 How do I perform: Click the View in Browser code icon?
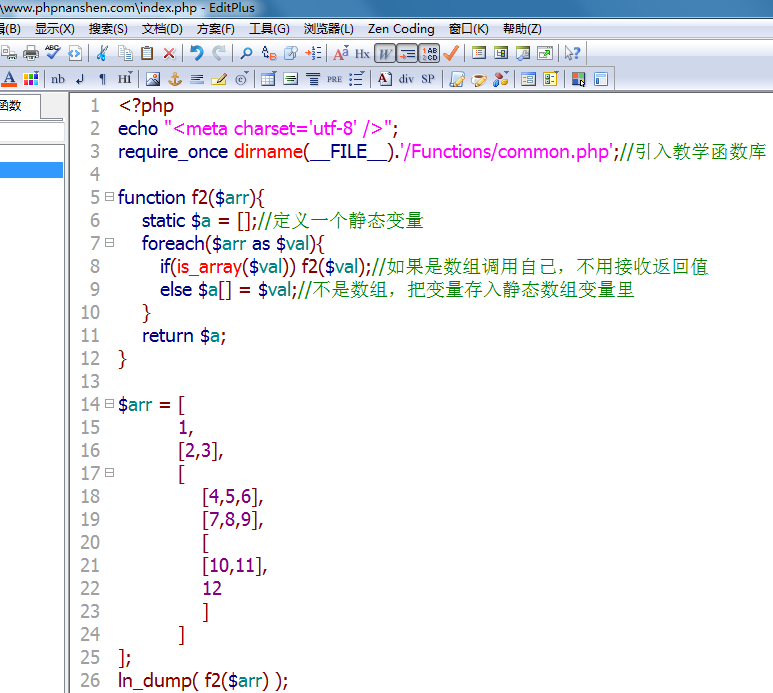pos(75,53)
